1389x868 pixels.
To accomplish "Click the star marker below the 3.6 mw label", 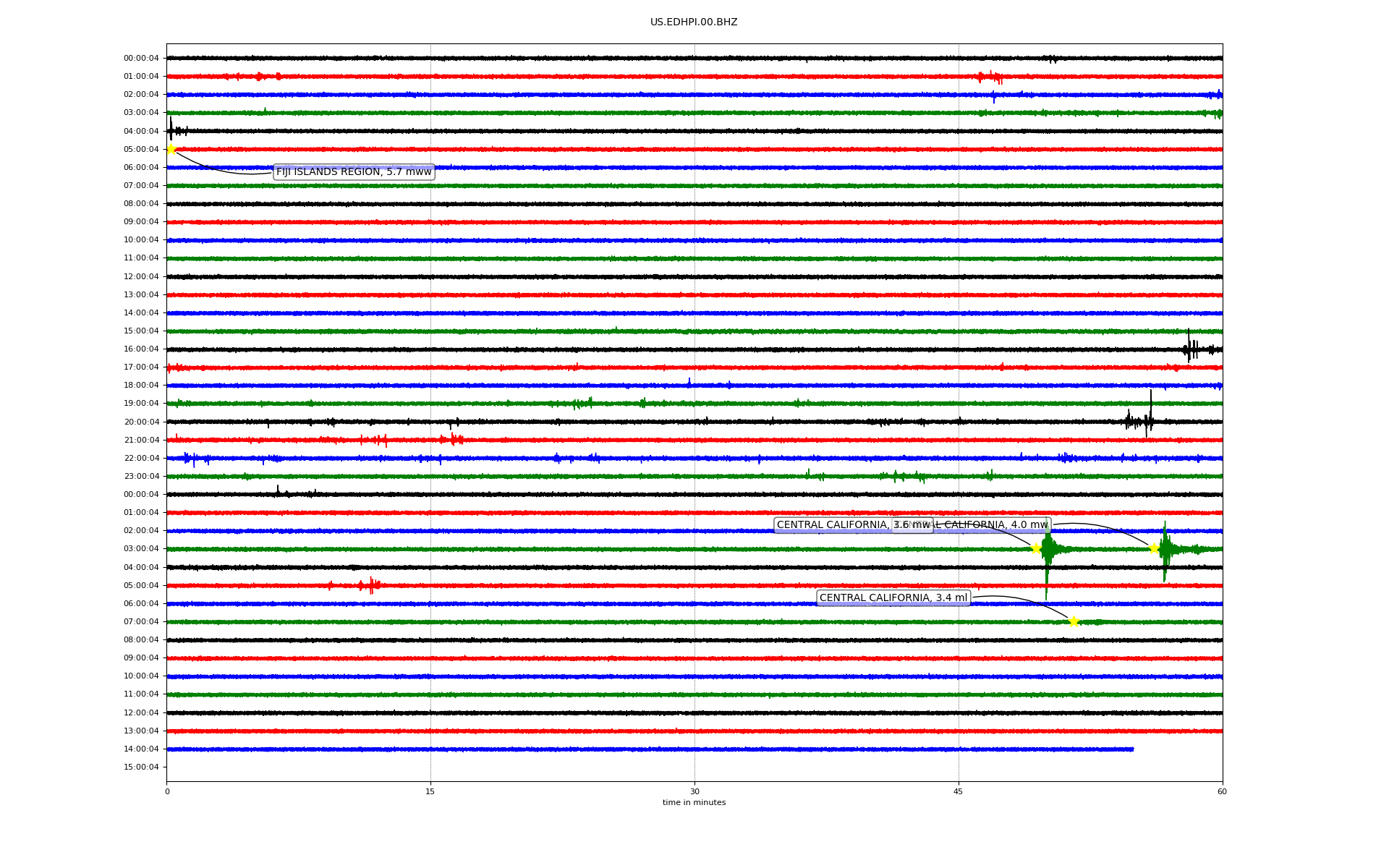I will point(1036,548).
